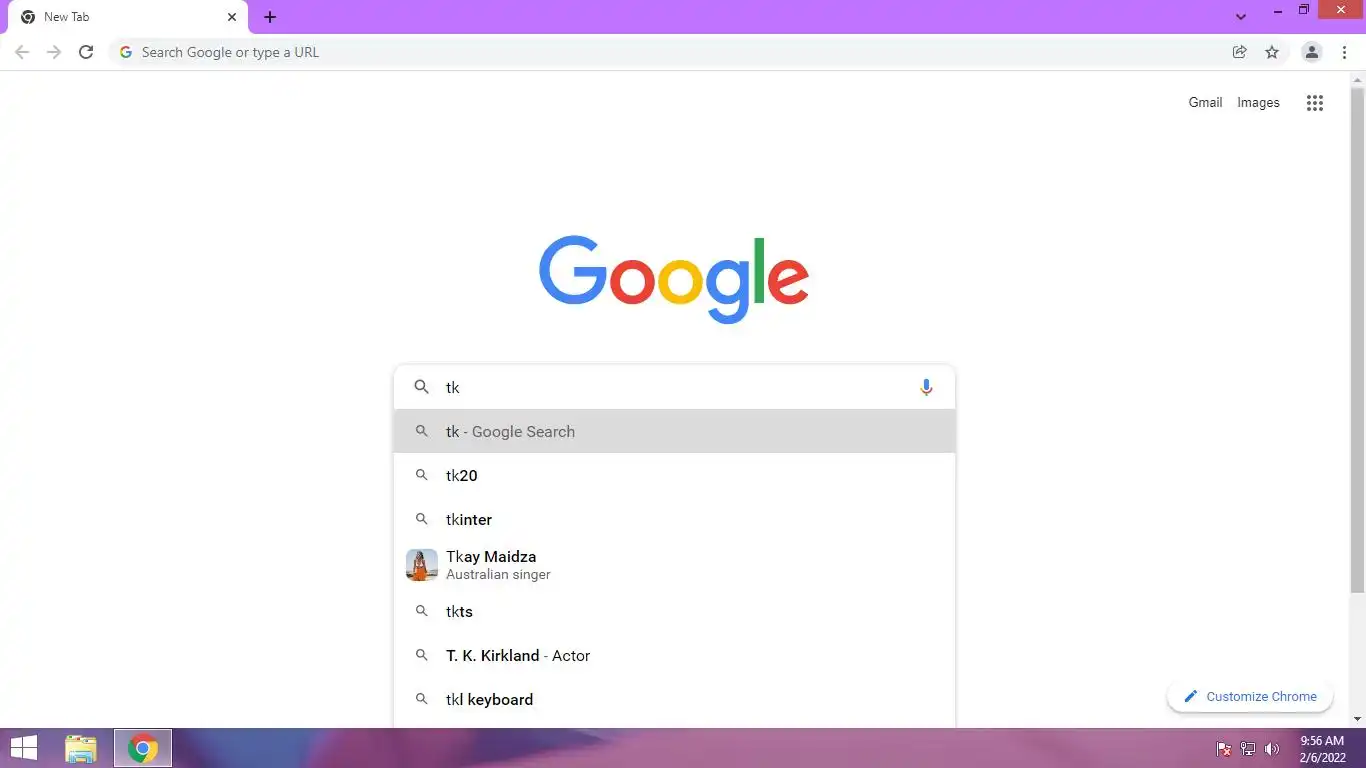Click the scrollbar down arrow
Viewport: 1366px width, 768px height.
tap(1357, 719)
